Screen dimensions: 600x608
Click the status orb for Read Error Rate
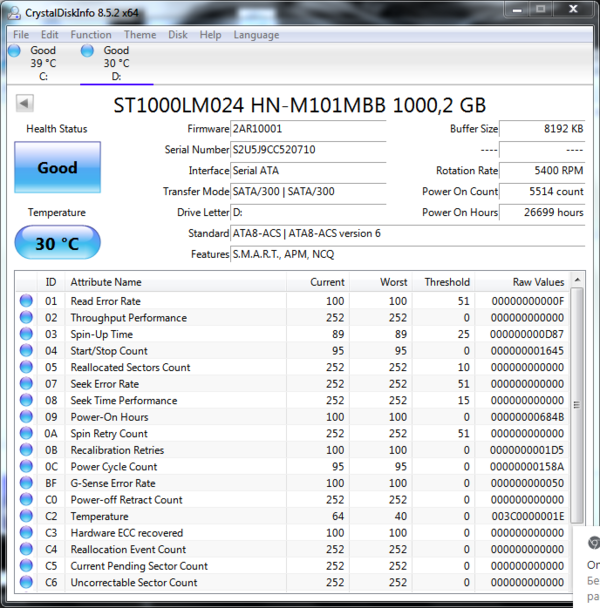(x=26, y=301)
